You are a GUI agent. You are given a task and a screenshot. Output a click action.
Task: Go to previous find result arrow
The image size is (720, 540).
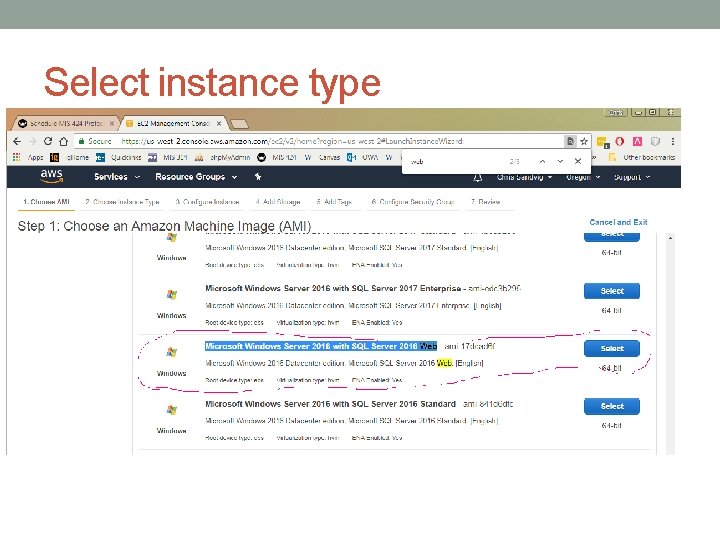(x=542, y=161)
